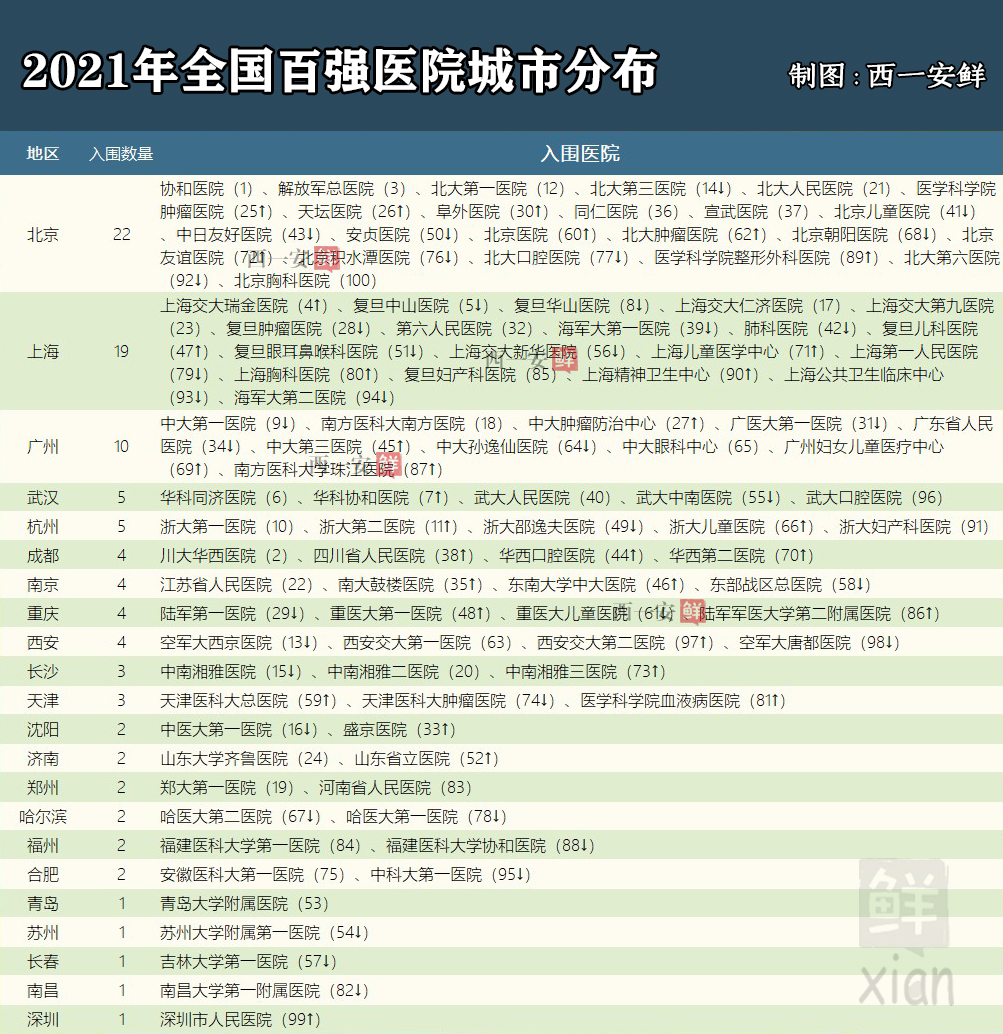Click the 制图：西一安鲜 credit text
The height and width of the screenshot is (1034, 1003).
(x=888, y=75)
